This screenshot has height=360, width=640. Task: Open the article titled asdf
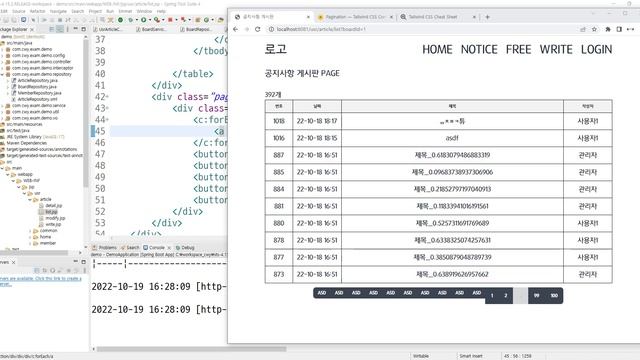pos(452,138)
